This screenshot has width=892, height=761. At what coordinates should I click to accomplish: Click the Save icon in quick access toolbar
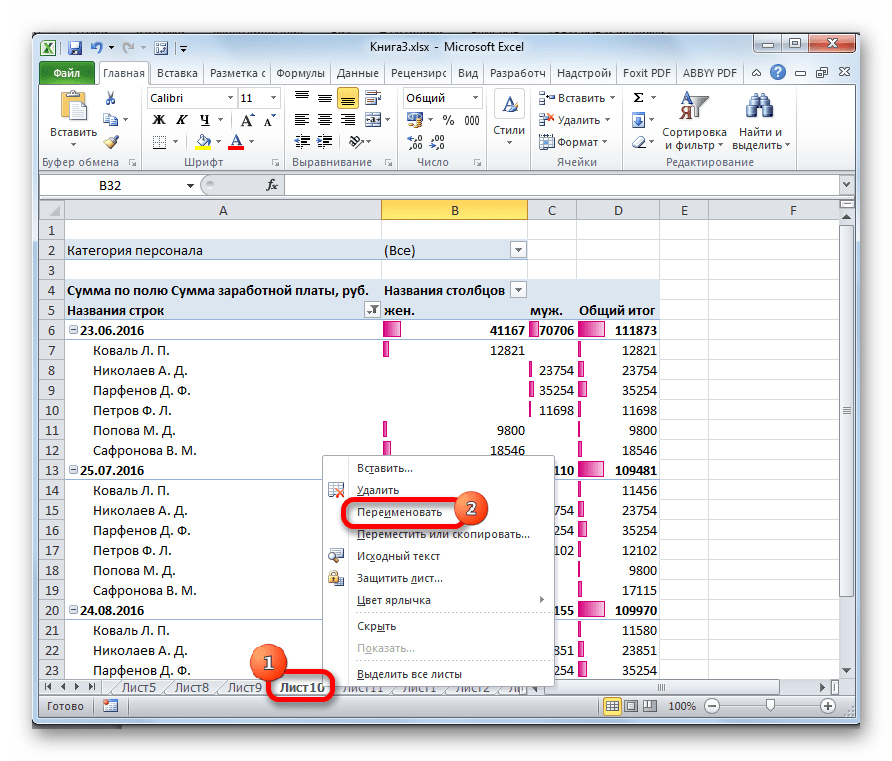click(74, 47)
